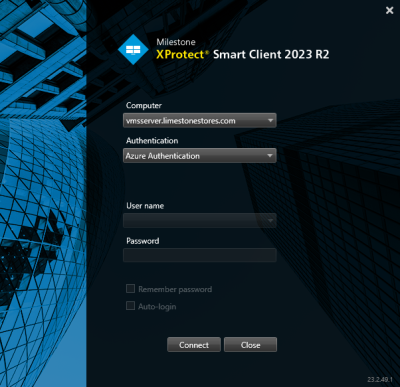Click the Remember password label
This screenshot has height=387, width=400.
(175, 289)
